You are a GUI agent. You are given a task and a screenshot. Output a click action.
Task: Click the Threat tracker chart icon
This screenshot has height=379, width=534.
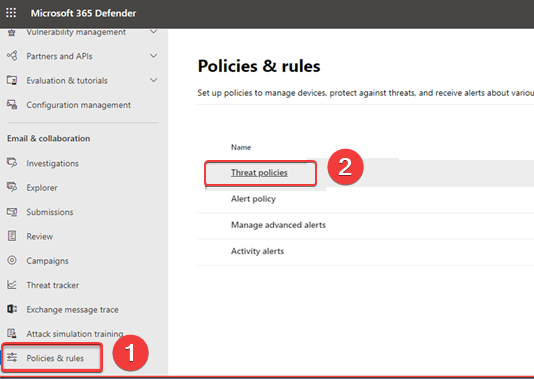tap(12, 285)
